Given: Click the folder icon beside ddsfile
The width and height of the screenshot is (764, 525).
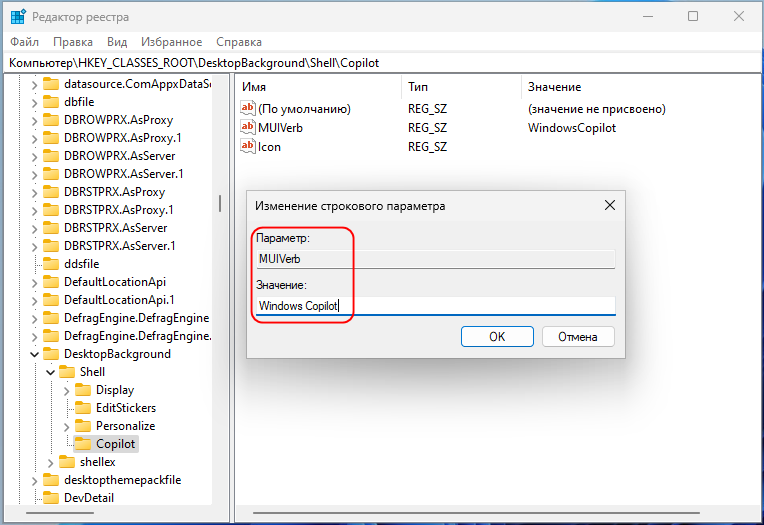Looking at the screenshot, I should point(51,264).
